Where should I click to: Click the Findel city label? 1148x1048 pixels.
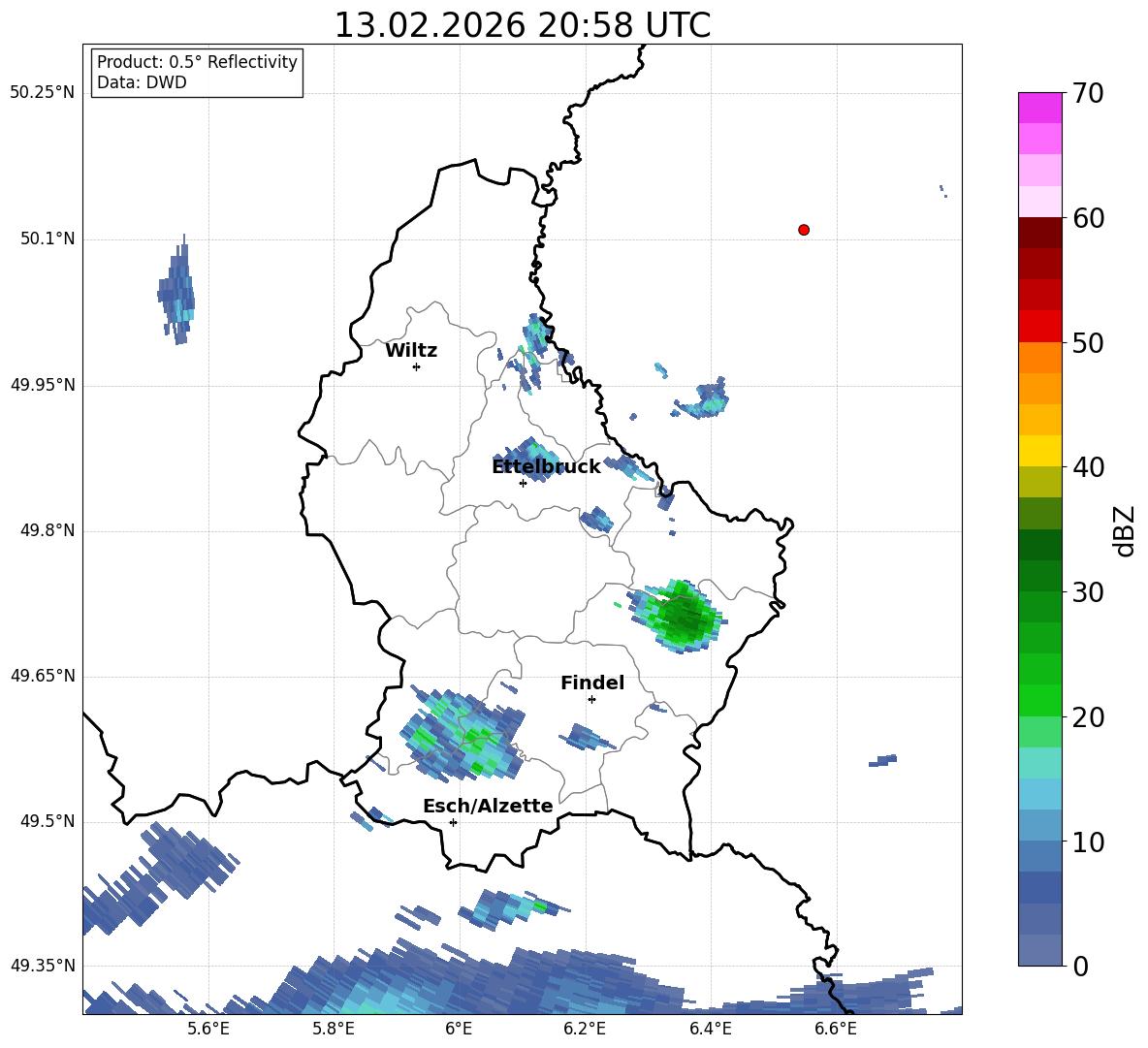[592, 683]
